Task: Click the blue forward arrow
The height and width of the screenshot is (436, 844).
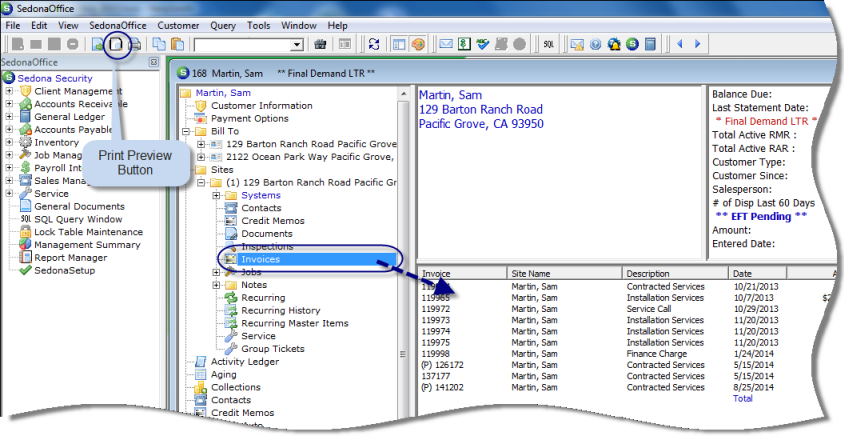Action: 698,44
